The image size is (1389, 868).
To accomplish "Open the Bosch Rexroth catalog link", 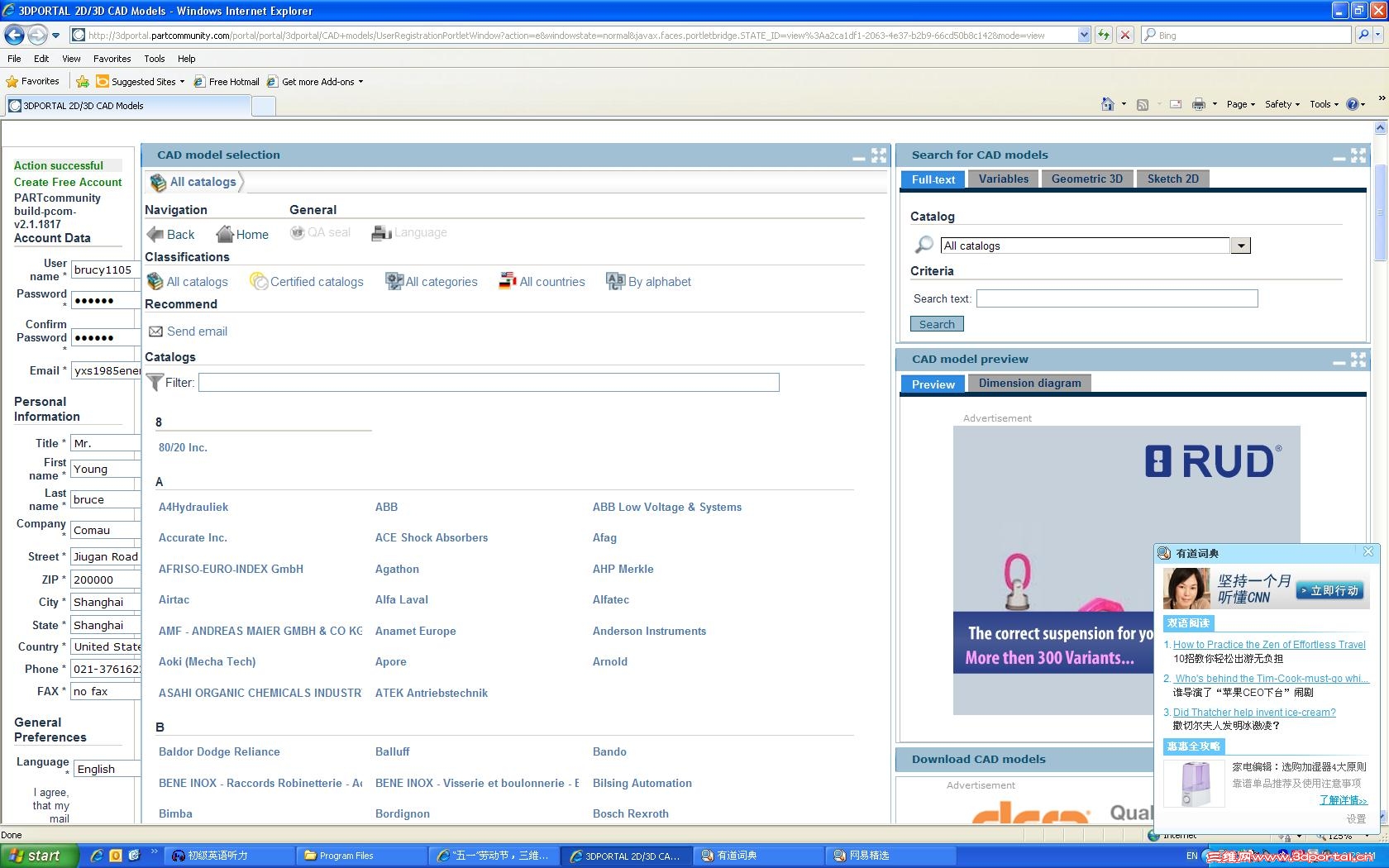I will tap(631, 813).
